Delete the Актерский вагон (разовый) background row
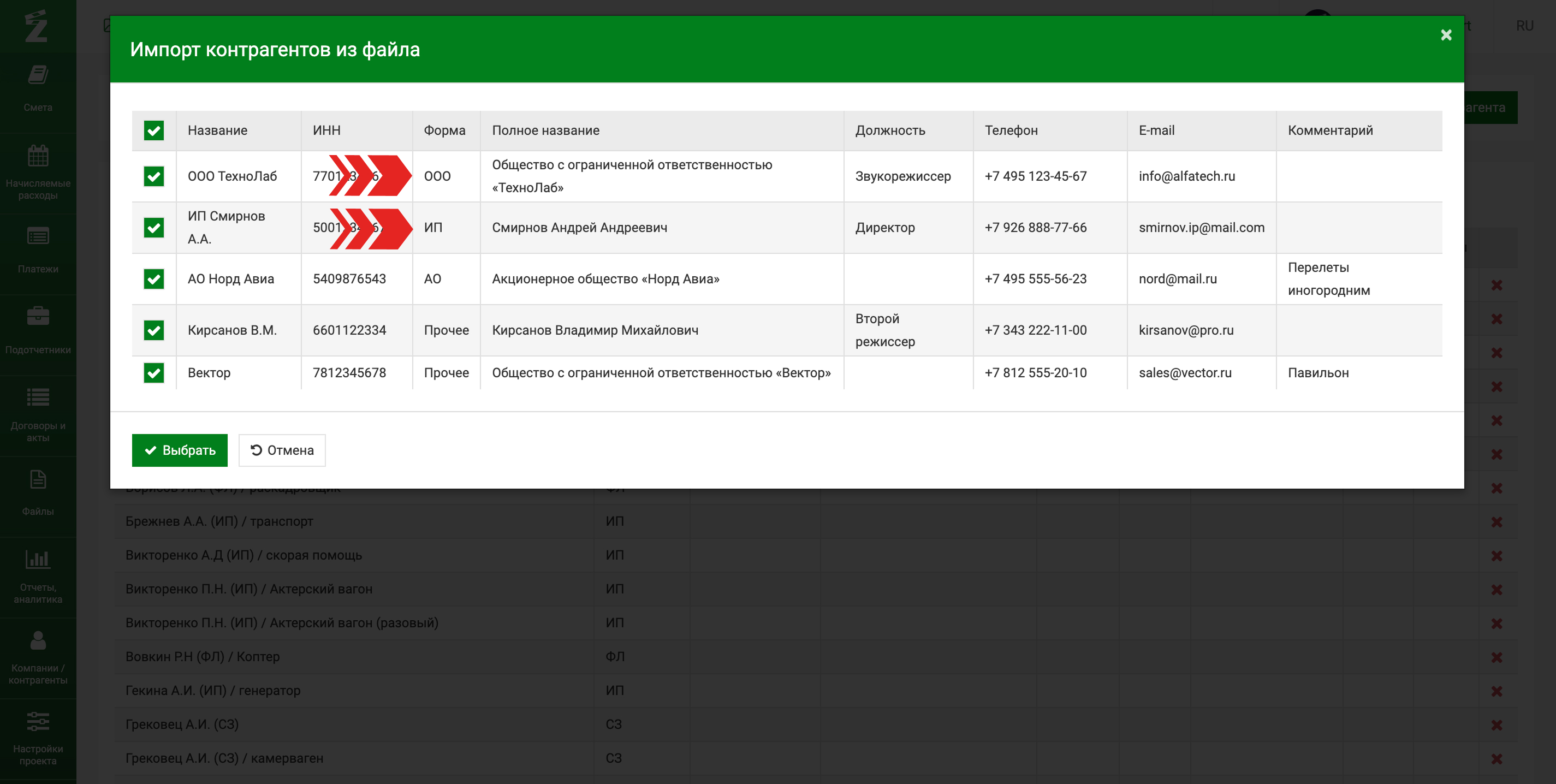The image size is (1556, 784). pyautogui.click(x=1496, y=623)
